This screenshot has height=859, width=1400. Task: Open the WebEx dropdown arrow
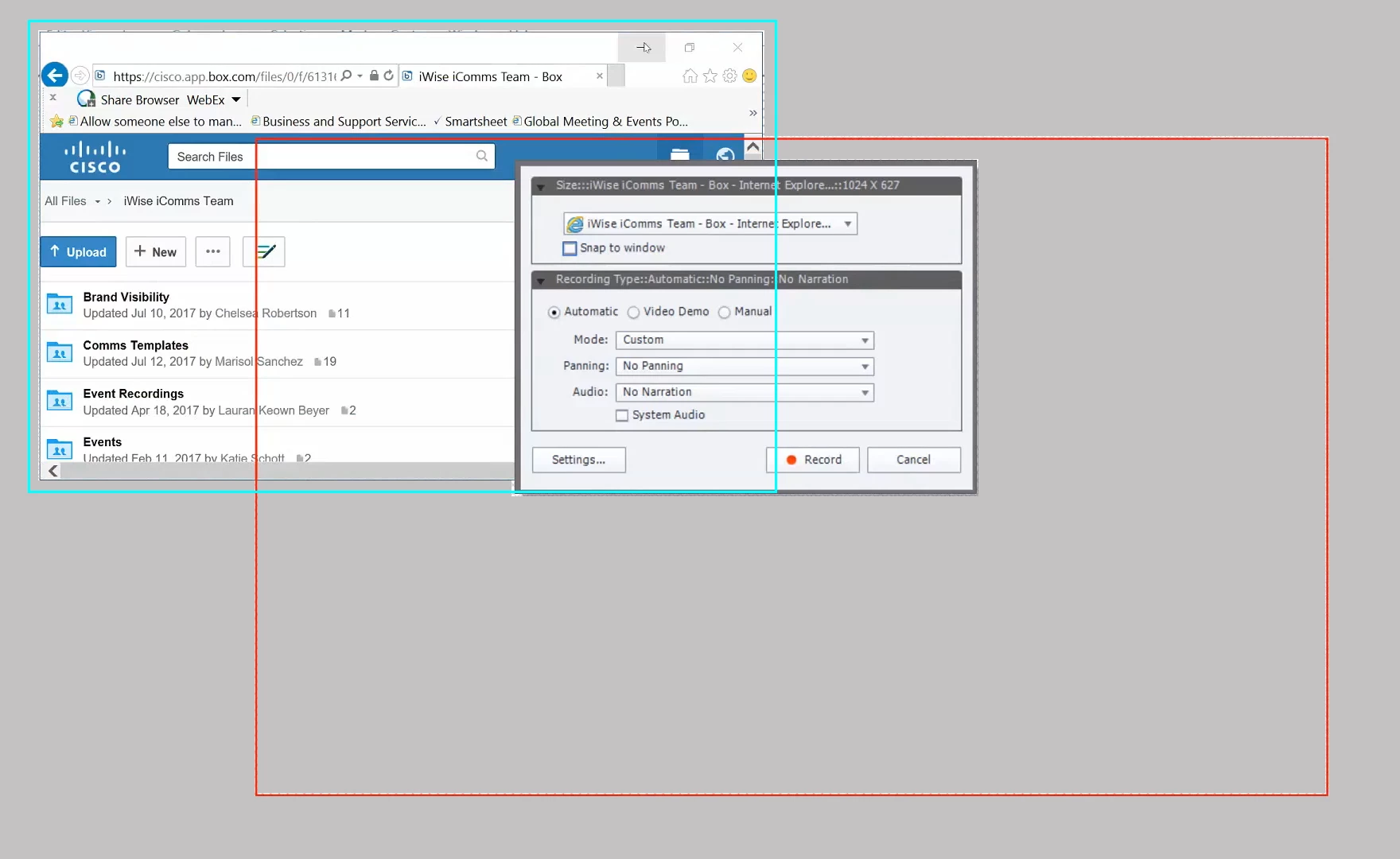(236, 99)
